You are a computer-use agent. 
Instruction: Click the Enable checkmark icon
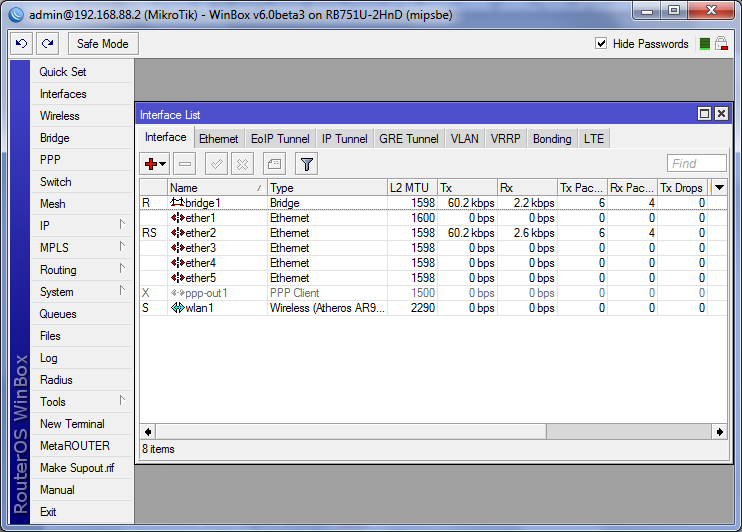(216, 164)
